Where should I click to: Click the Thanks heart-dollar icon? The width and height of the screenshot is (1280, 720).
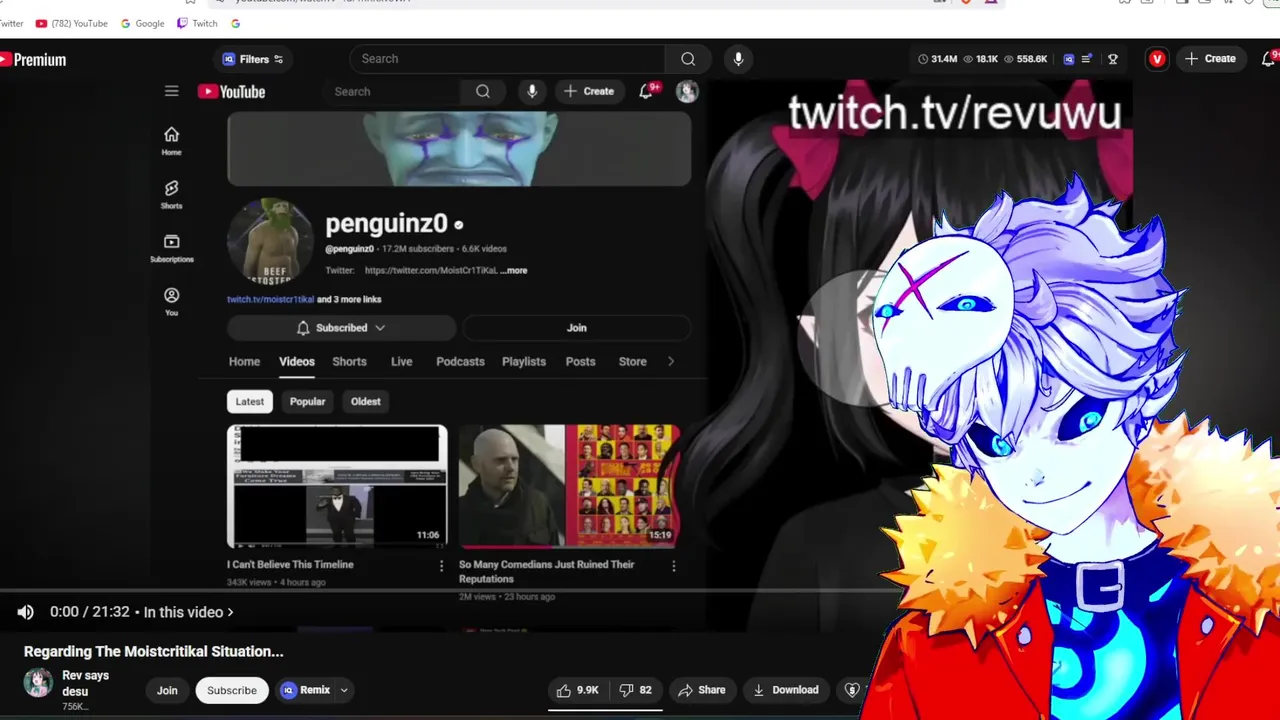click(x=852, y=690)
